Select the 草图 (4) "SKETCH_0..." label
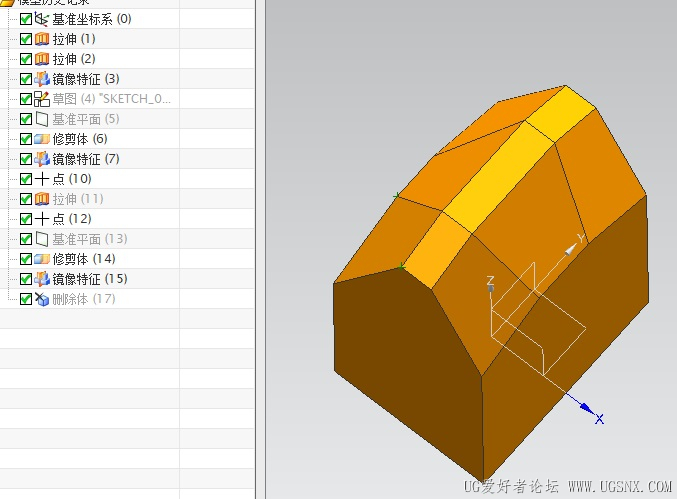 pyautogui.click(x=112, y=99)
